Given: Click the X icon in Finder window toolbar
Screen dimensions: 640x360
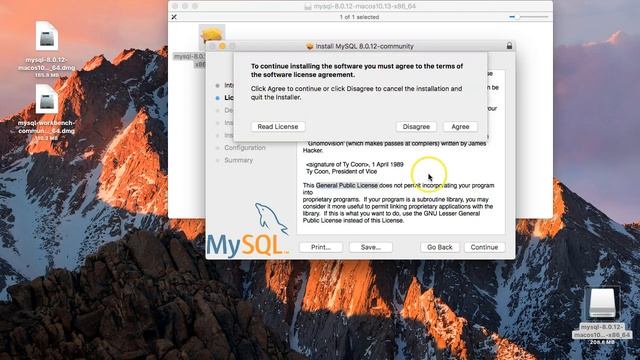Looking at the screenshot, I should (x=174, y=17).
